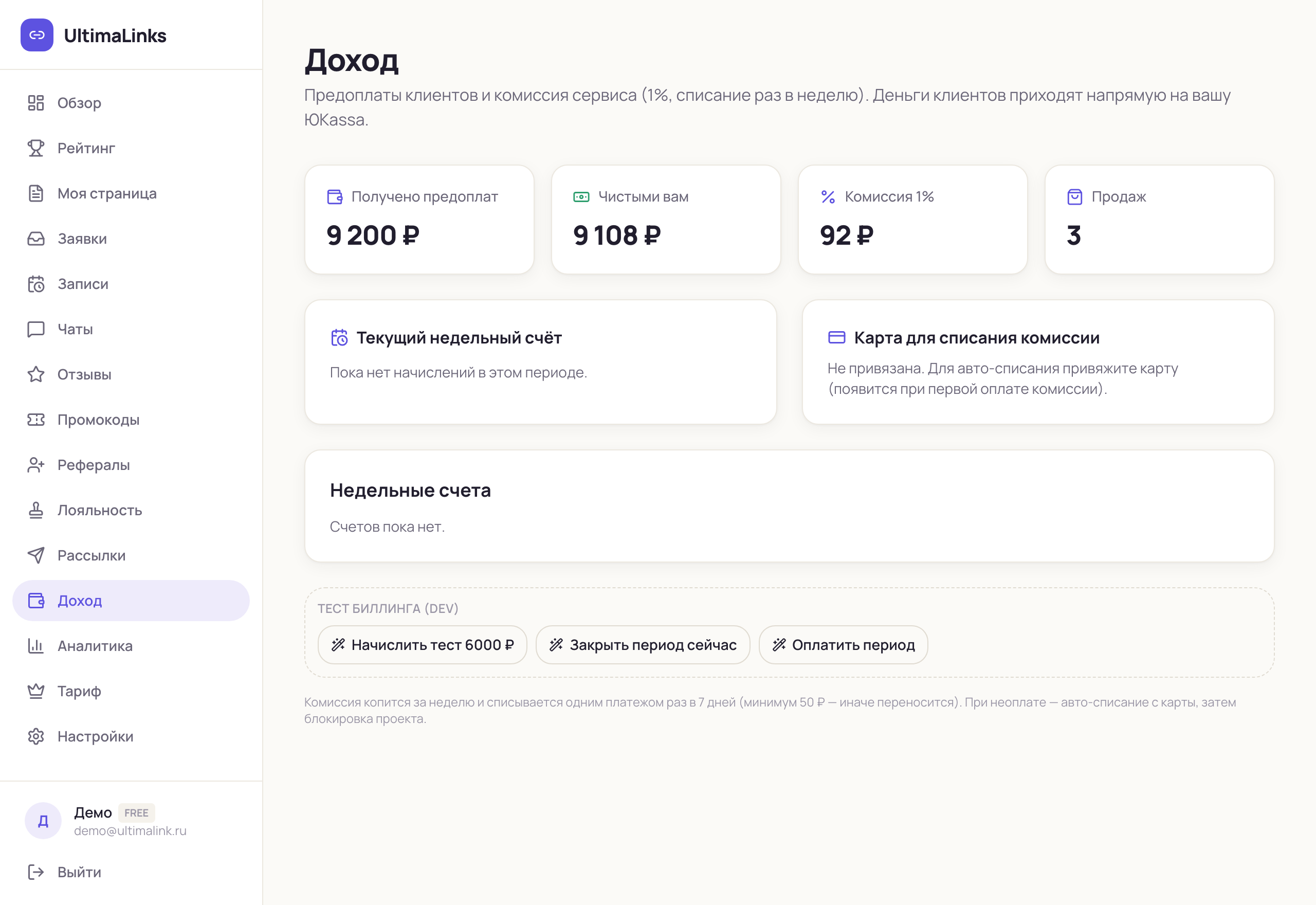Click the Выйти logout arrow icon

click(35, 872)
